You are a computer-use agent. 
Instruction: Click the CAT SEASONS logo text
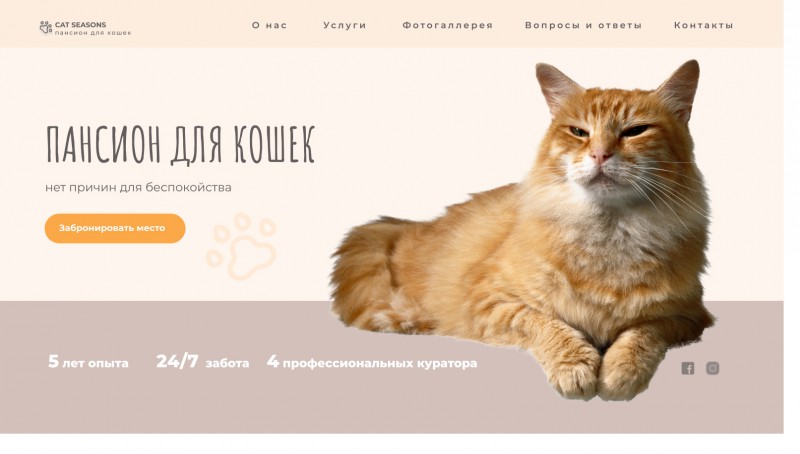81,24
